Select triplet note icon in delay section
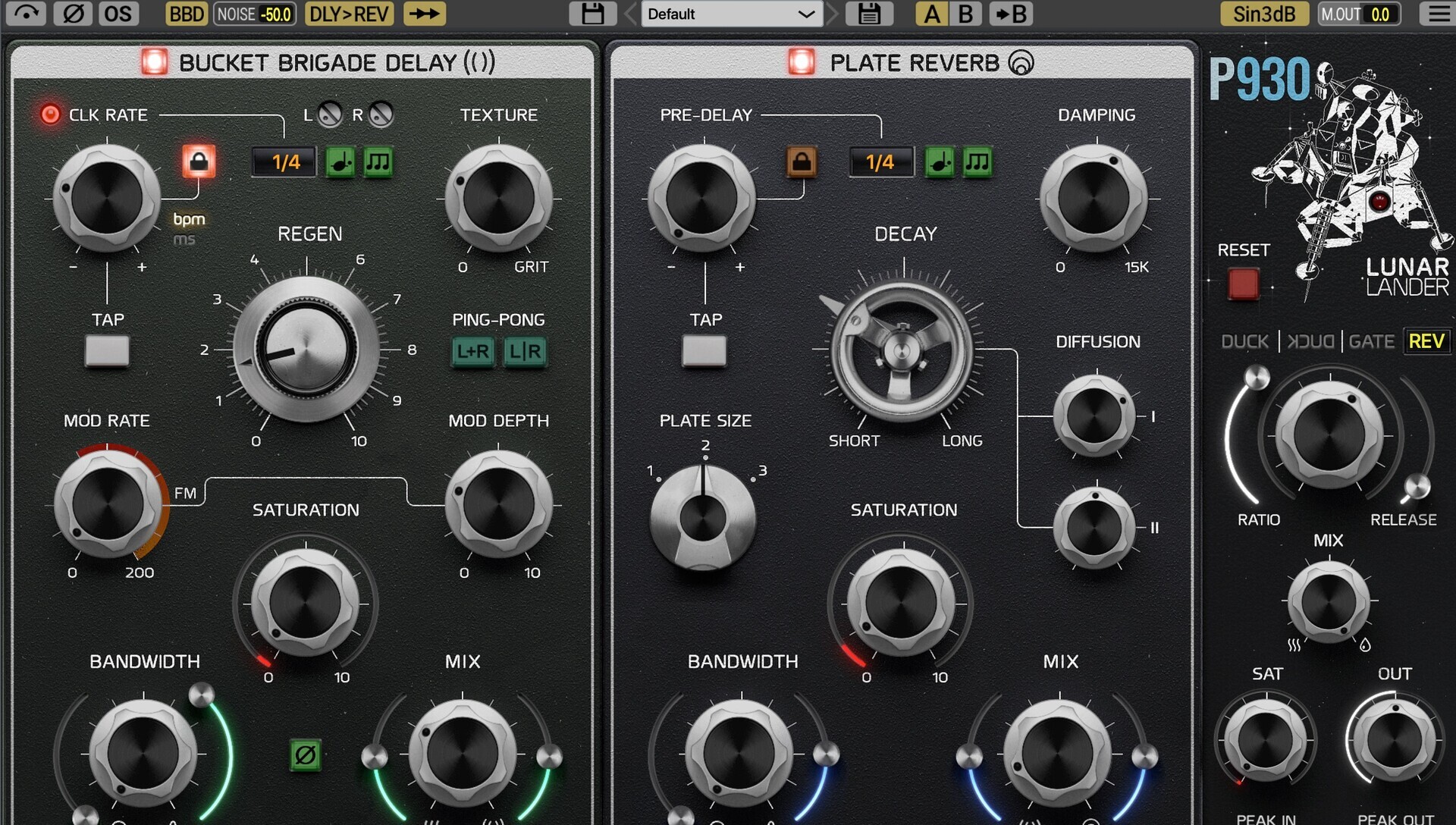Viewport: 1456px width, 825px height. (x=378, y=162)
